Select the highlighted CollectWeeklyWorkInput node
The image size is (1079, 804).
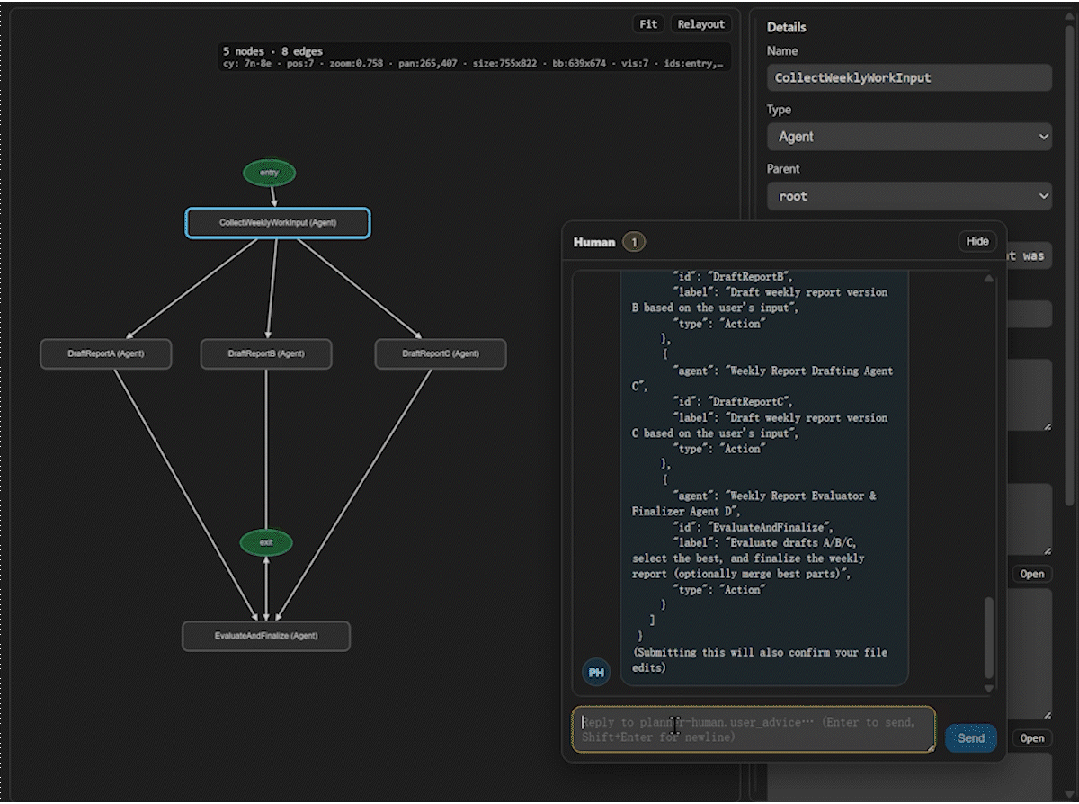tap(278, 223)
